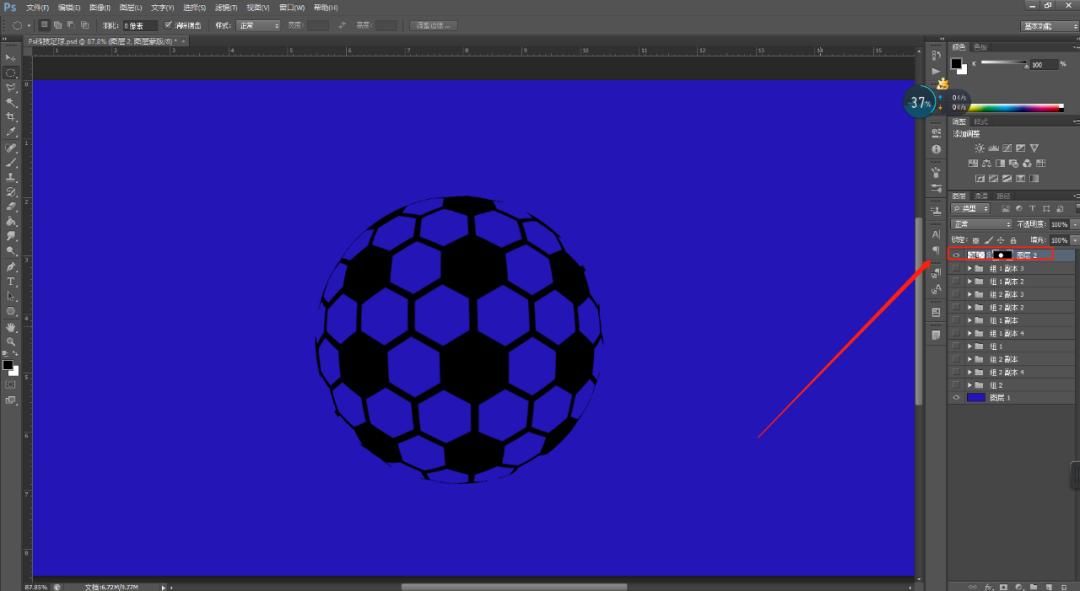Expand the 组 1 副本 3 group

coord(969,269)
